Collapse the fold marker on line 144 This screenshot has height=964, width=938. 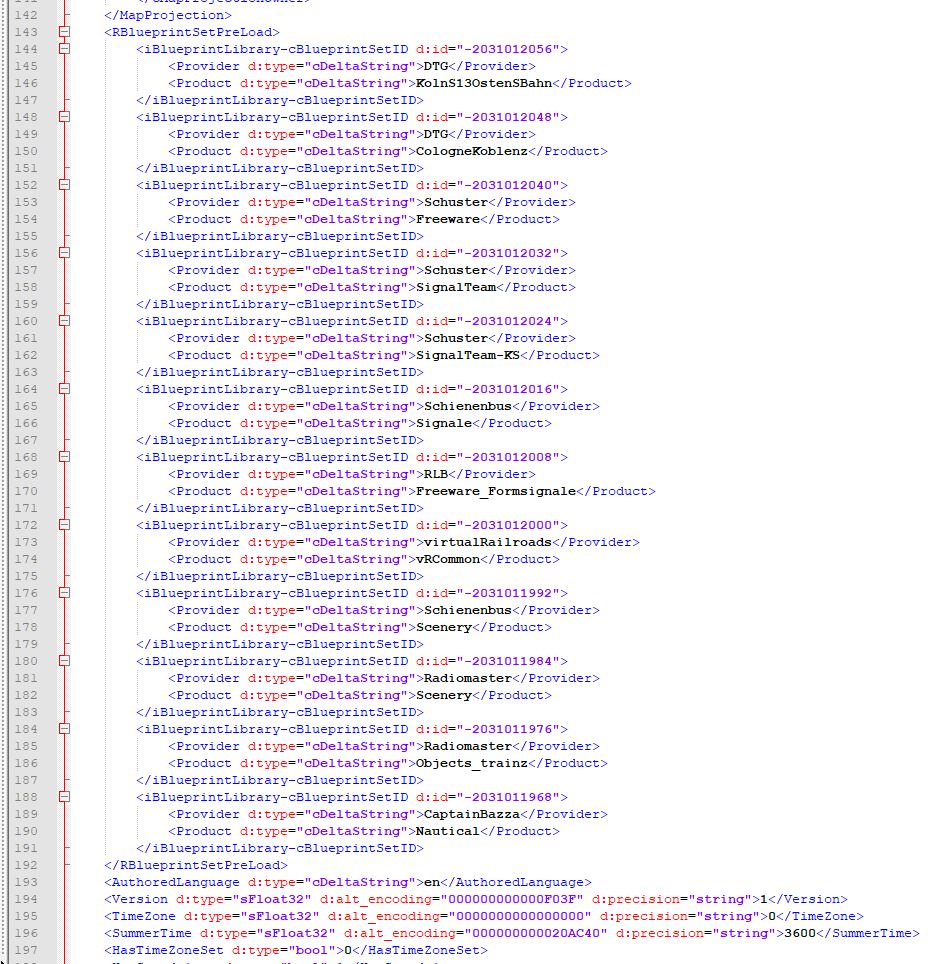tap(65, 49)
